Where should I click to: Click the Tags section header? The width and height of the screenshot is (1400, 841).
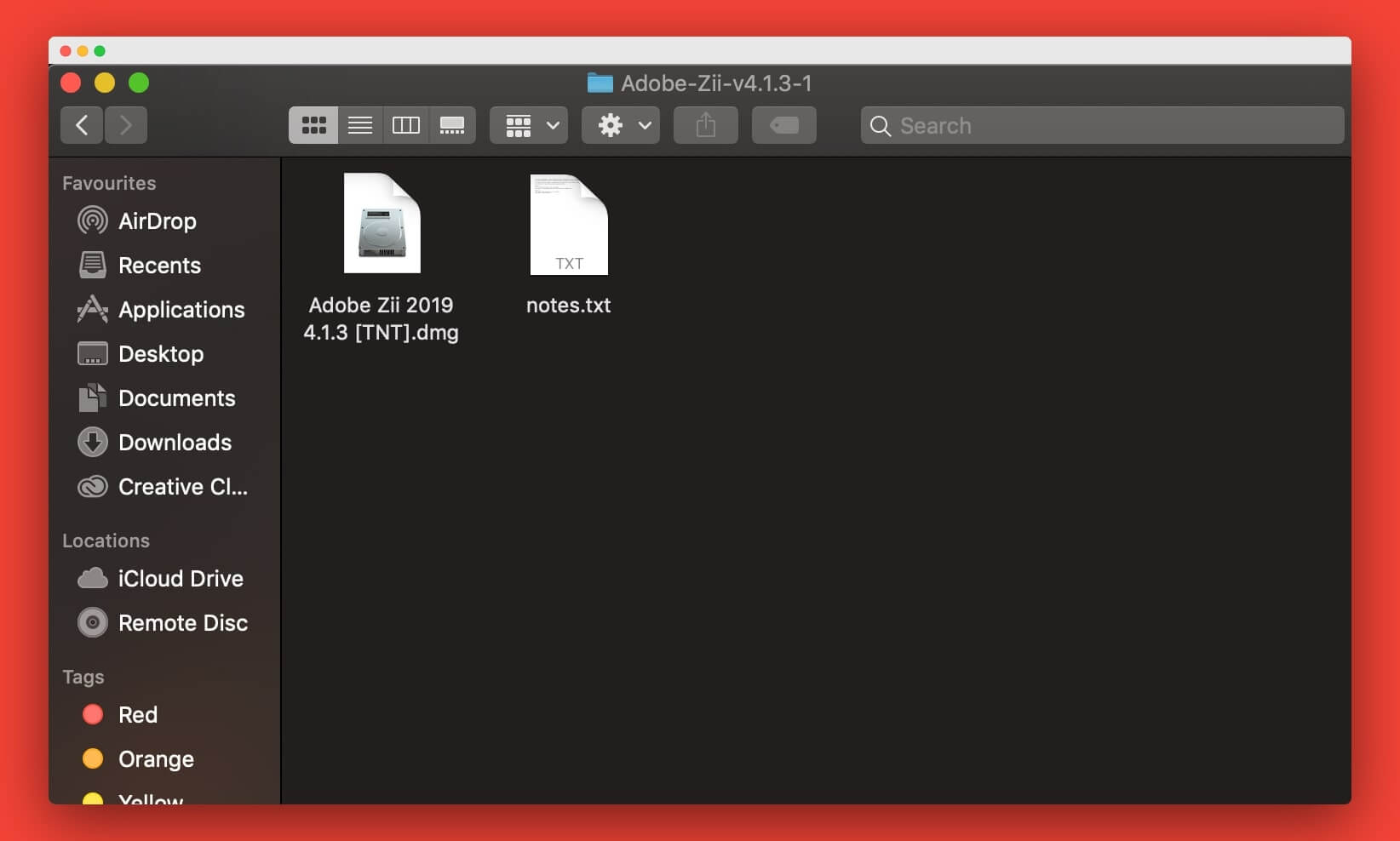pos(83,677)
